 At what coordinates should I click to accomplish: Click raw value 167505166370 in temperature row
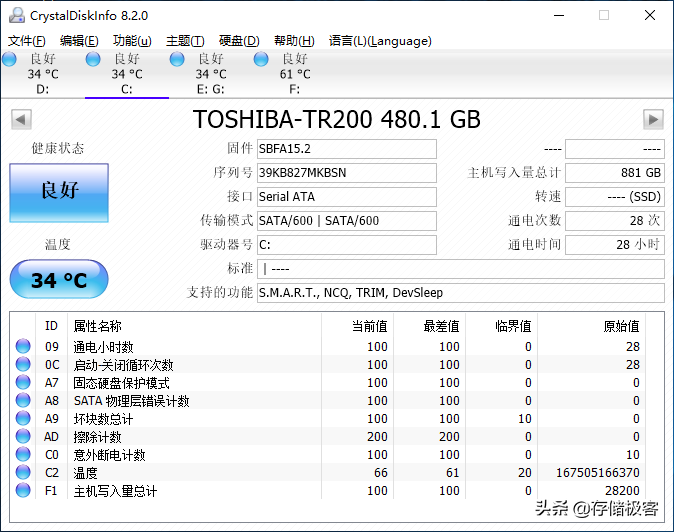click(597, 473)
